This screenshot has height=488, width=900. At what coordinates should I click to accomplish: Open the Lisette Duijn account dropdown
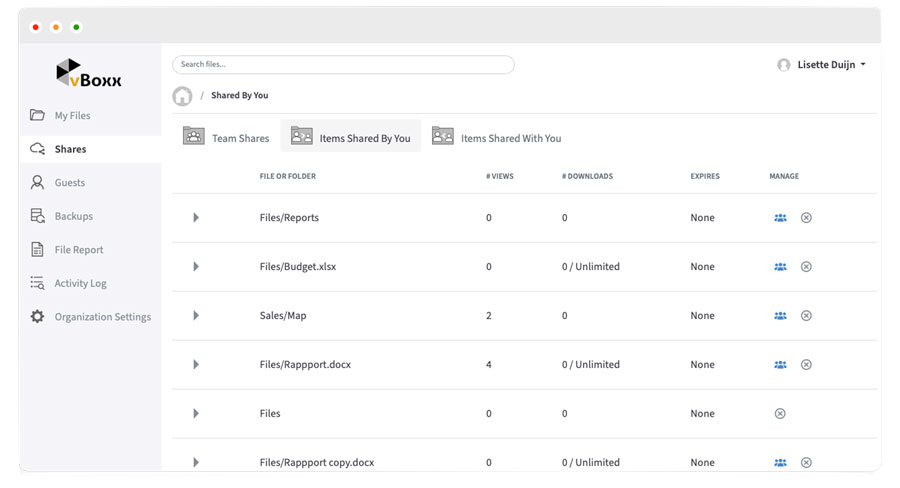coord(830,65)
